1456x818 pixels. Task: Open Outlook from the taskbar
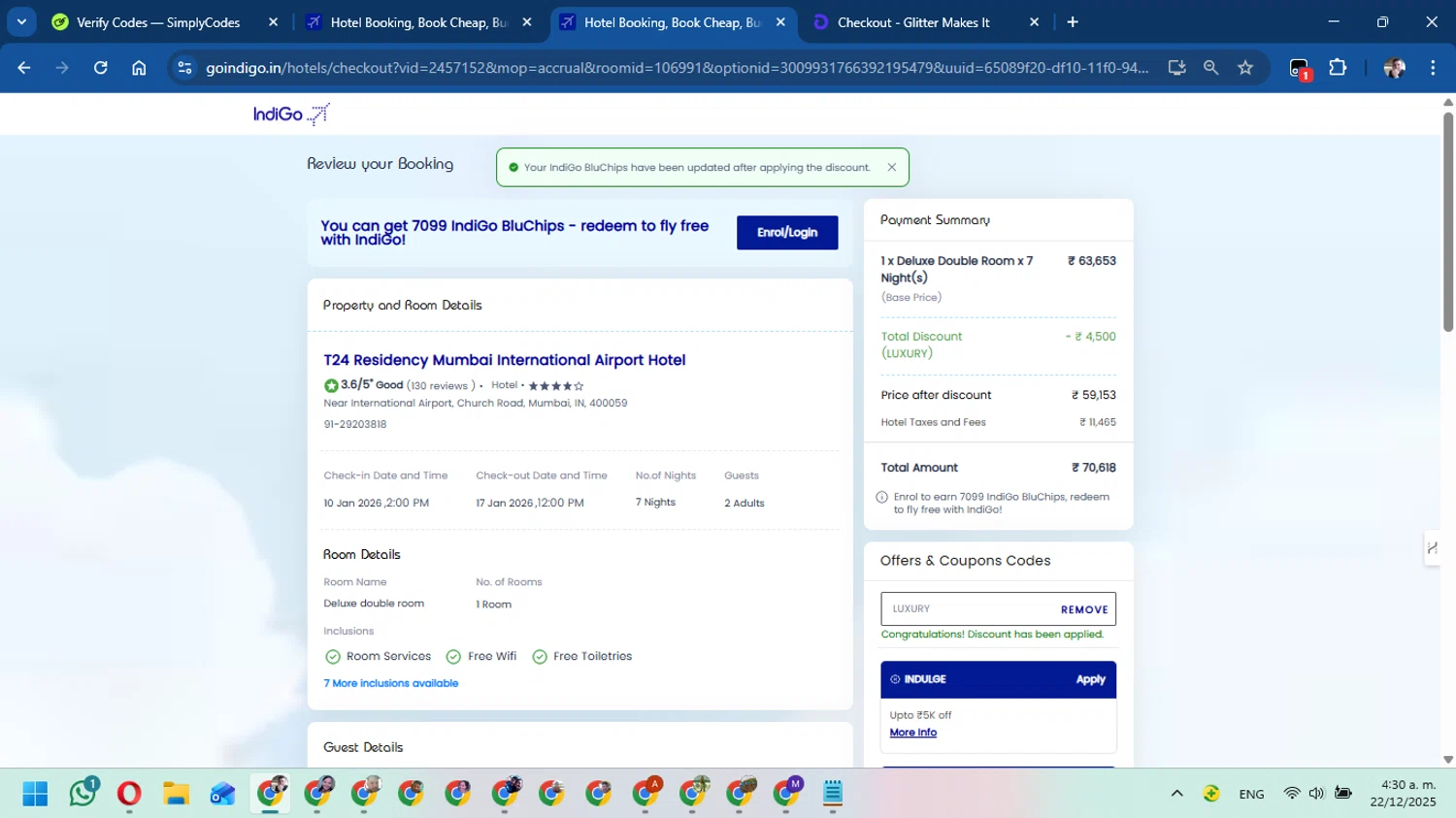click(222, 794)
